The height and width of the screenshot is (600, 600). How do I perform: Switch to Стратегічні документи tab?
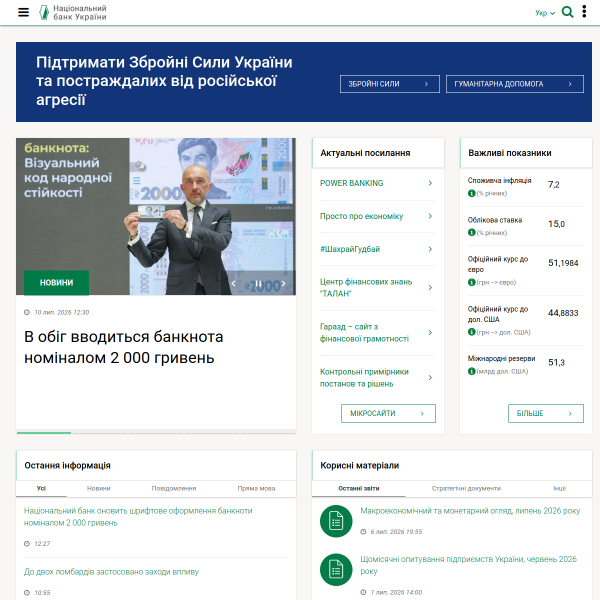coord(466,488)
